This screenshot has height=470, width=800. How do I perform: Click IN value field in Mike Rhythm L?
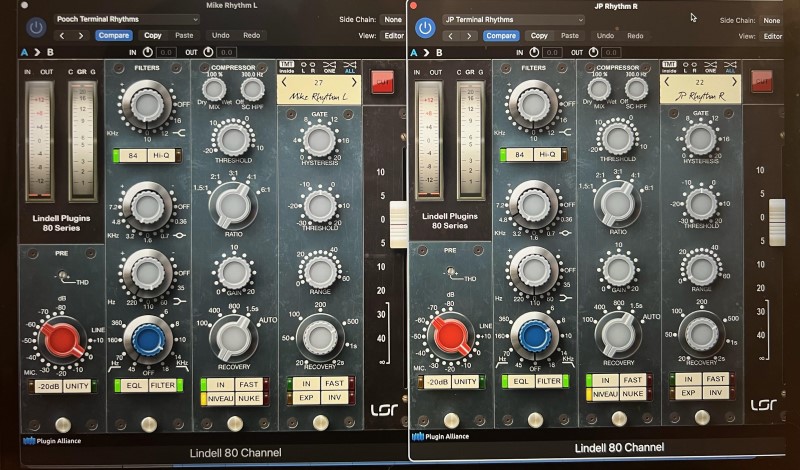166,52
